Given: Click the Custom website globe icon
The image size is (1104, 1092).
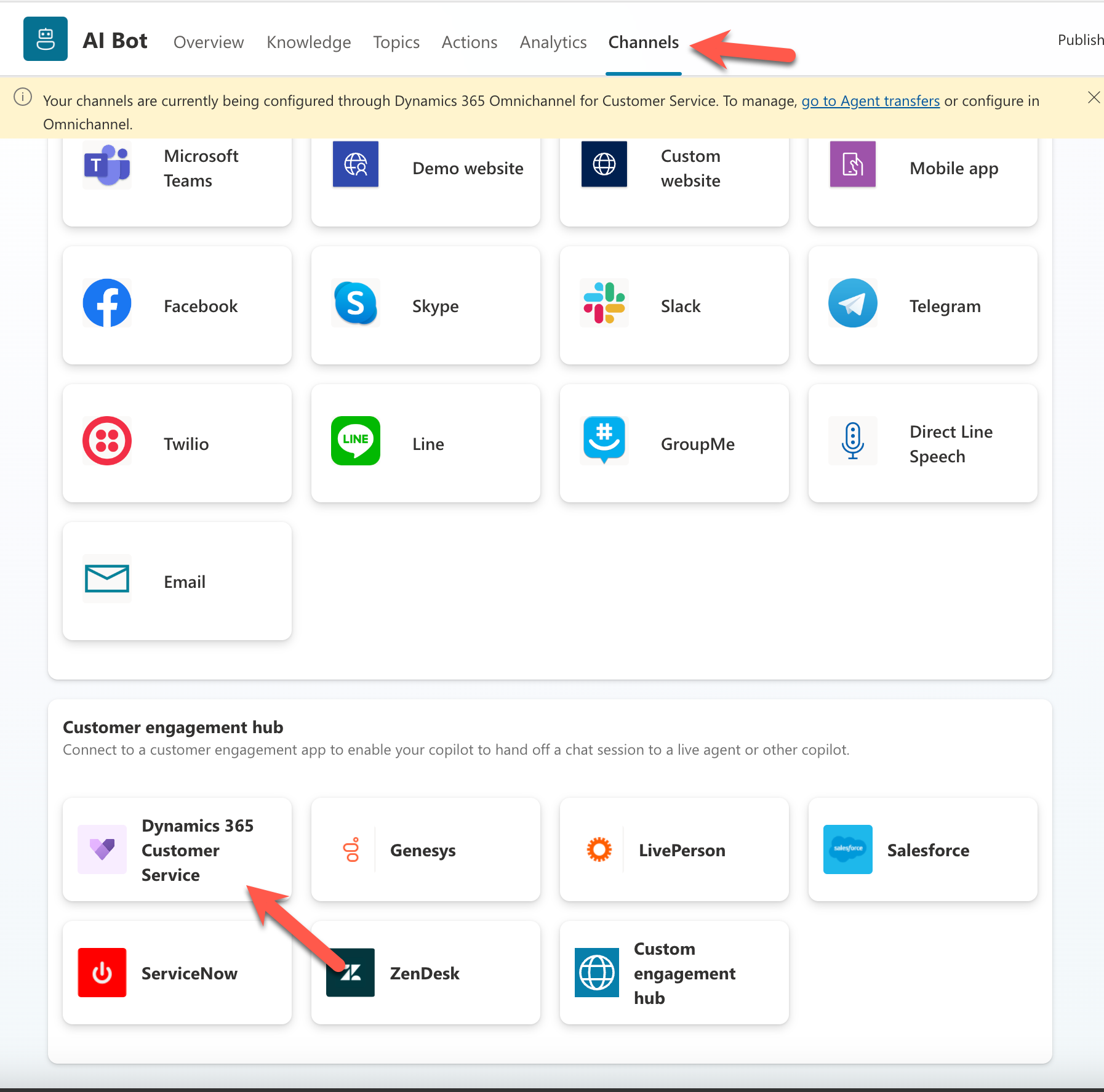Looking at the screenshot, I should pos(604,164).
